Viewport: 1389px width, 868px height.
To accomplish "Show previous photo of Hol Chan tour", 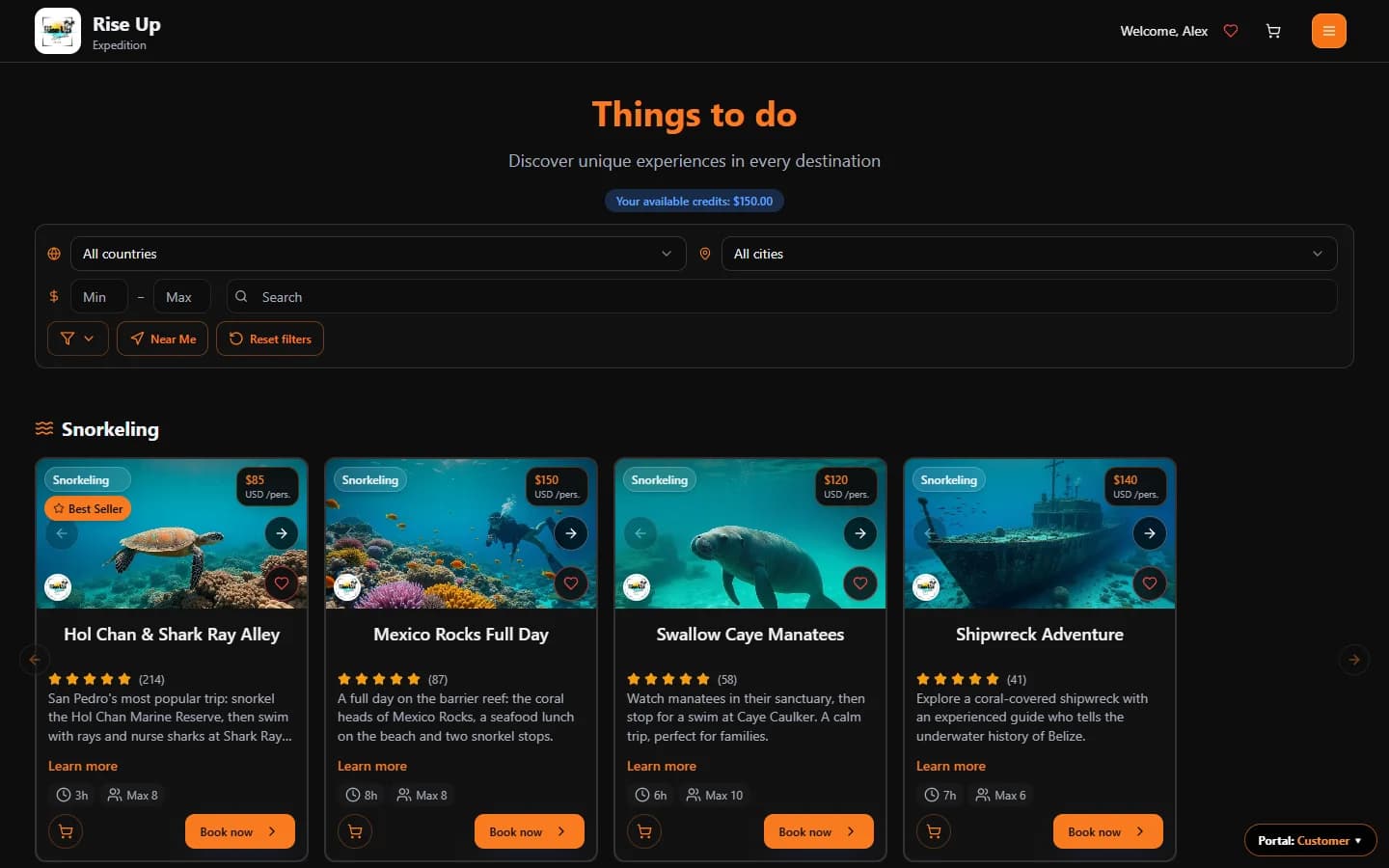I will point(62,533).
